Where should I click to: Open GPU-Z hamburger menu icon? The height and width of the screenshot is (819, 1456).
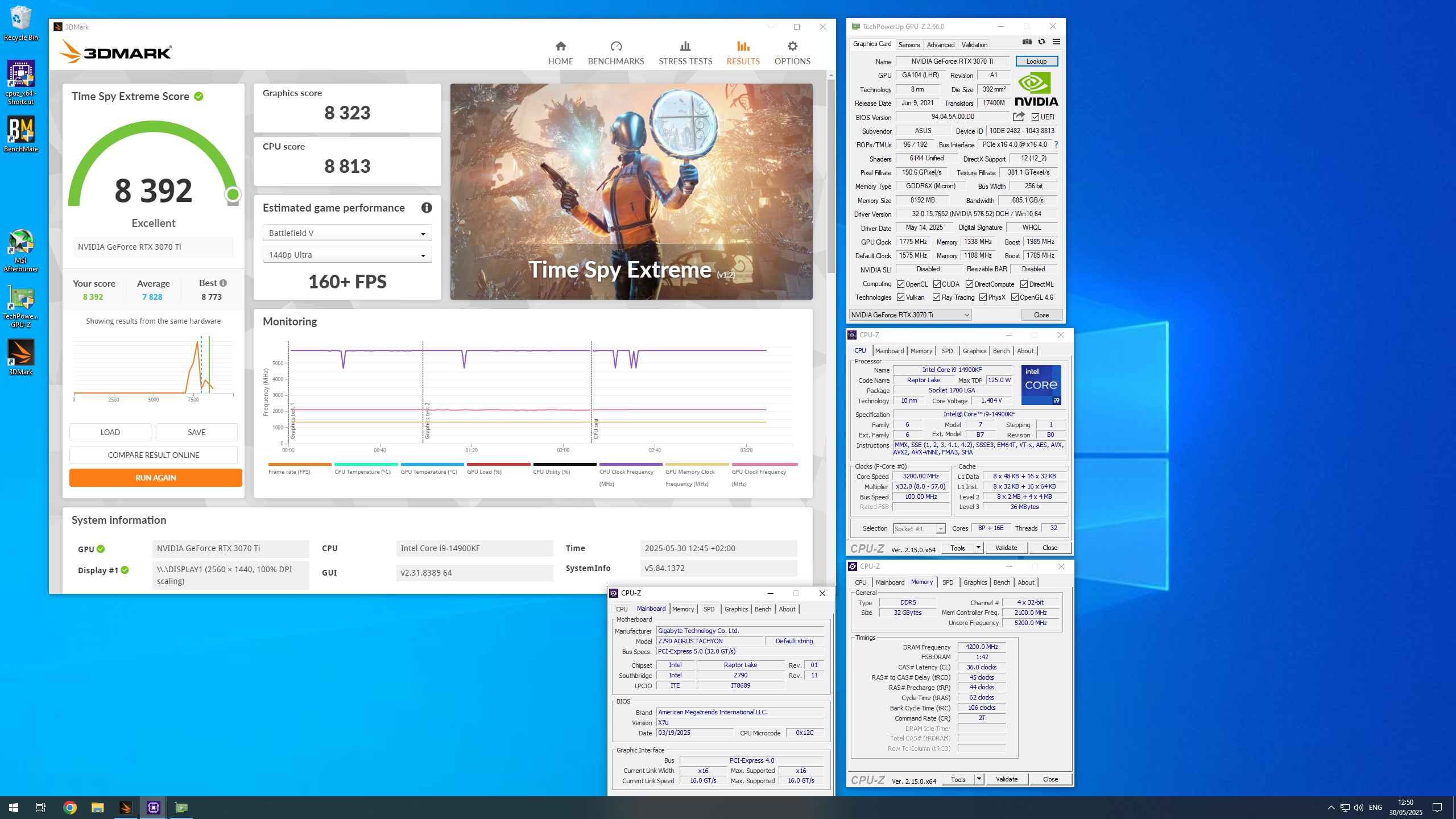point(1056,42)
